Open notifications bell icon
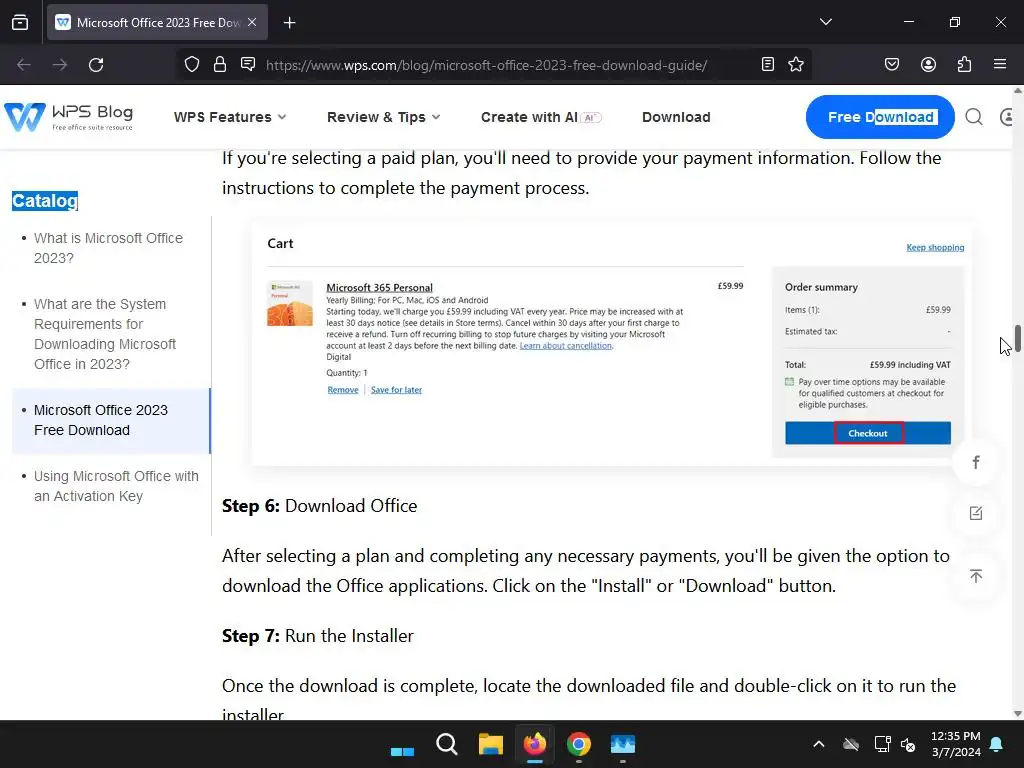The image size is (1024, 768). coord(997,744)
